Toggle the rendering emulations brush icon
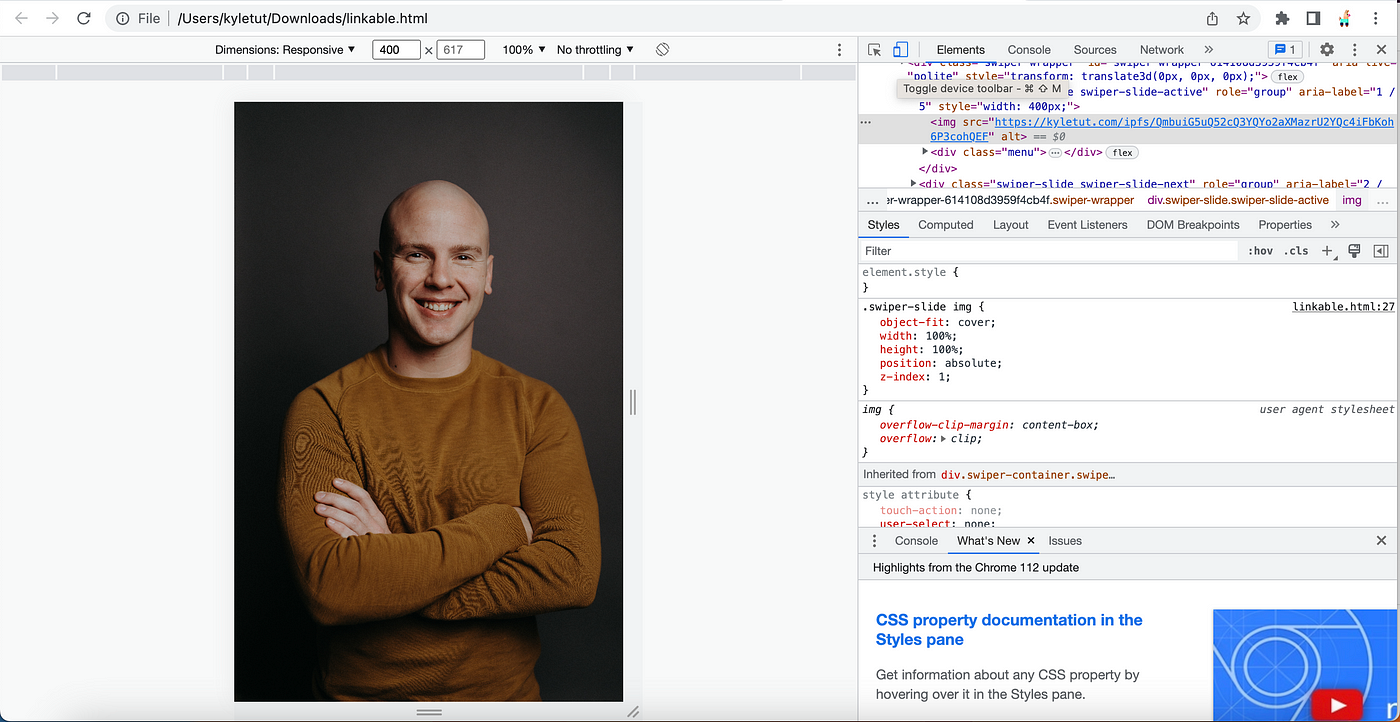1400x722 pixels. [1354, 251]
